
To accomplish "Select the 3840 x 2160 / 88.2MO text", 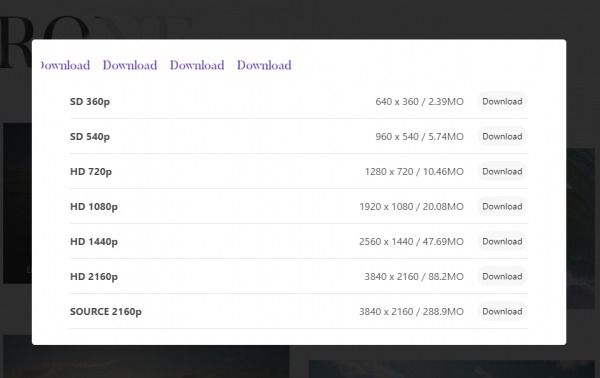I will click(414, 277).
